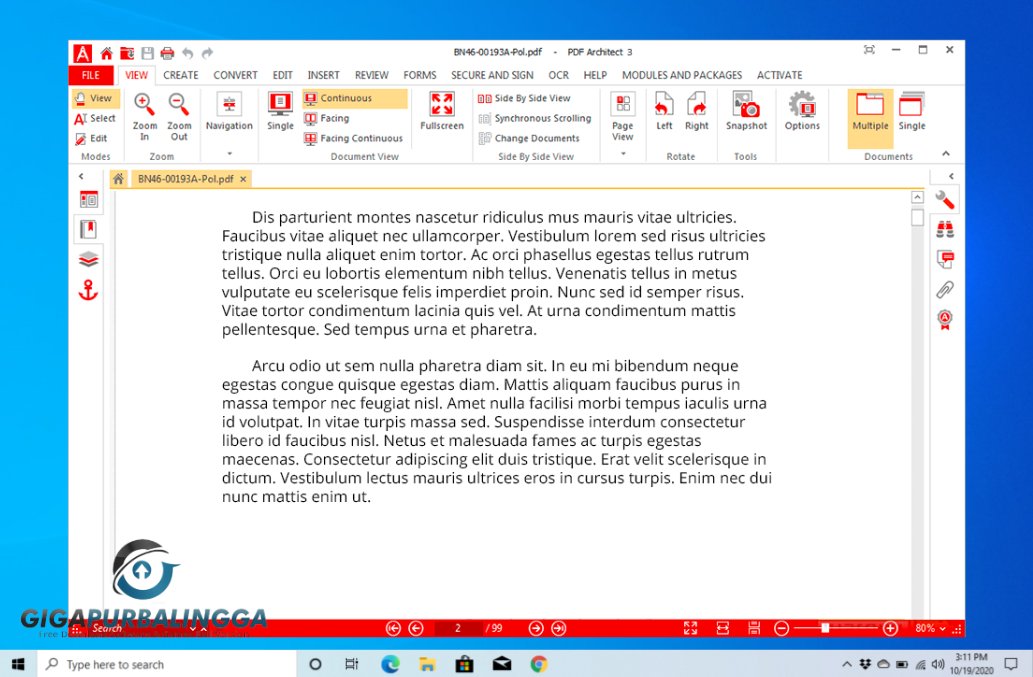Switch to the CREATE ribbon tab
This screenshot has height=677, width=1033.
(181, 75)
